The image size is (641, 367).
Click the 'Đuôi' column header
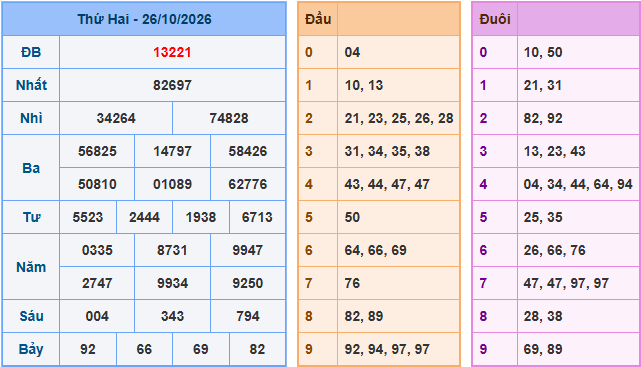tap(495, 19)
